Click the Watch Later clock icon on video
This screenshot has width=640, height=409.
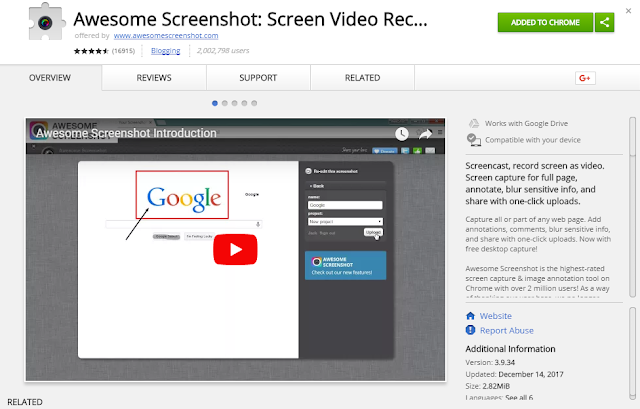[x=402, y=133]
